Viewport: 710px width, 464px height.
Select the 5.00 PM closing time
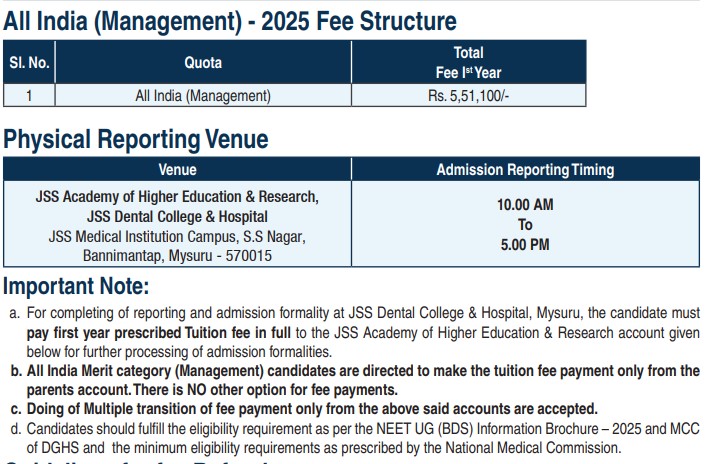click(525, 244)
